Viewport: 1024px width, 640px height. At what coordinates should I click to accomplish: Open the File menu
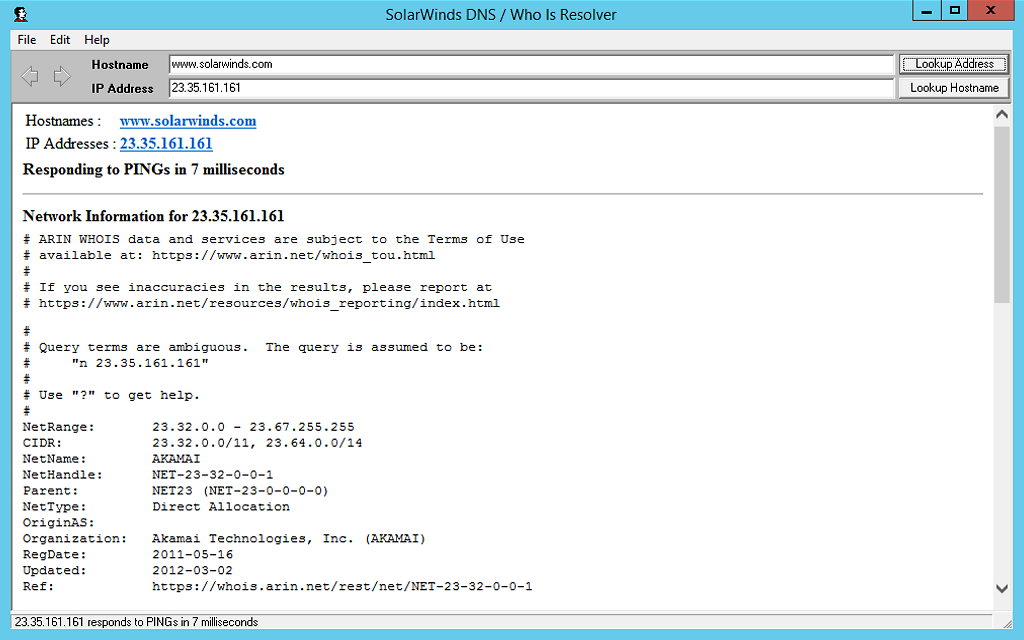[x=27, y=40]
